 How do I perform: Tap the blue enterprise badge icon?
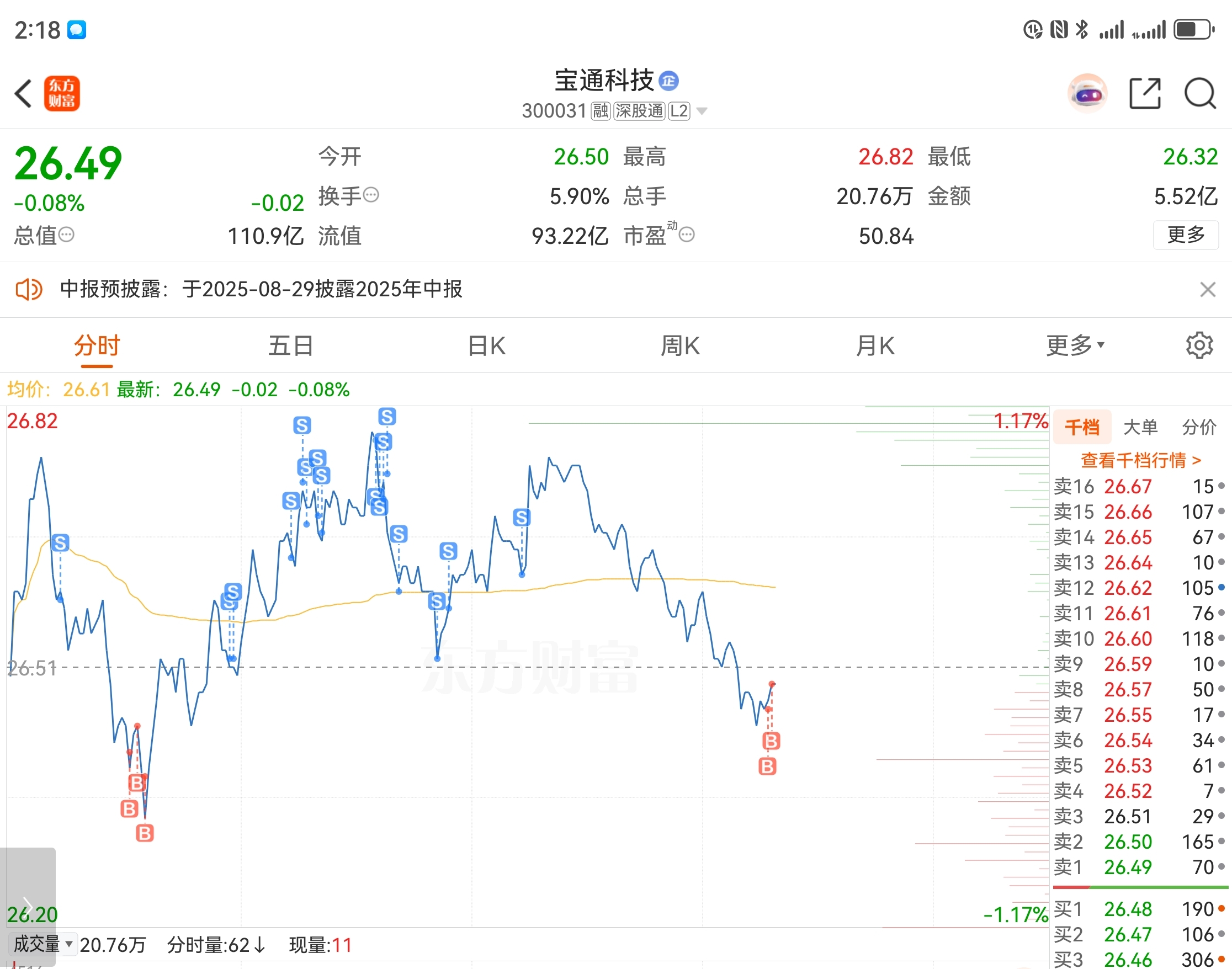pyautogui.click(x=668, y=81)
